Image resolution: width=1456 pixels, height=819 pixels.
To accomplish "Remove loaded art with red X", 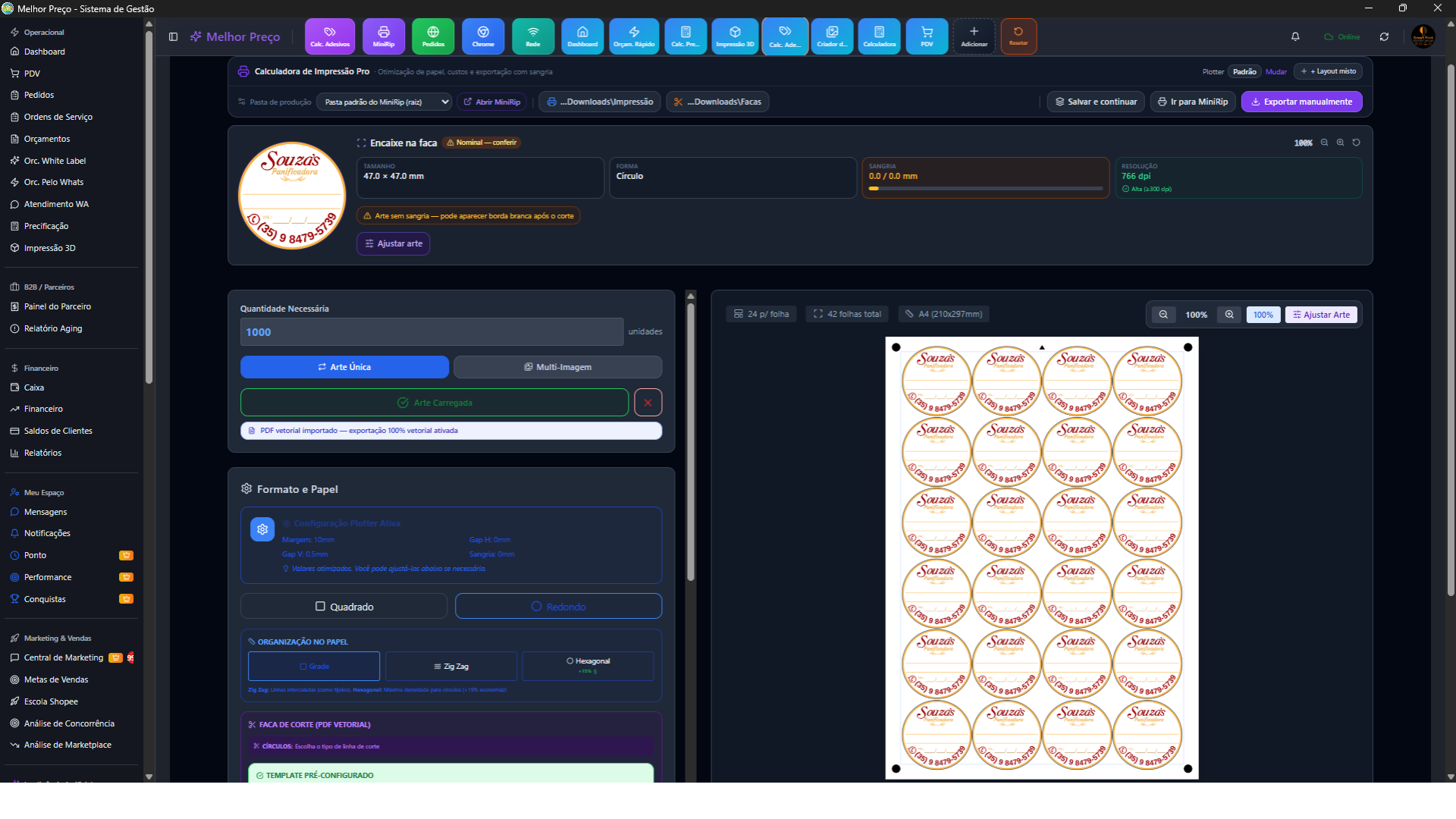I will click(x=648, y=403).
